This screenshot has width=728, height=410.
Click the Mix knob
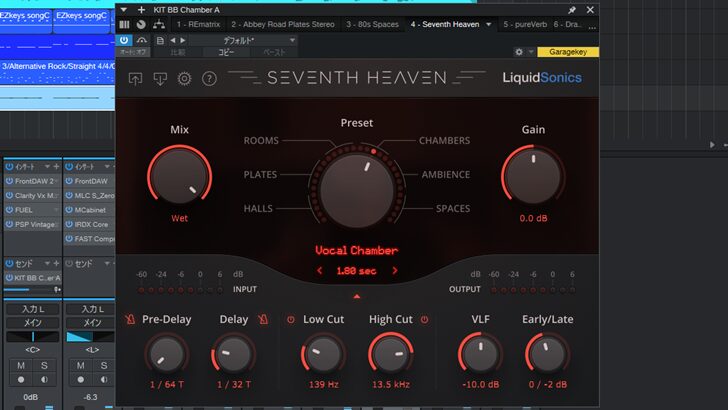pos(180,176)
